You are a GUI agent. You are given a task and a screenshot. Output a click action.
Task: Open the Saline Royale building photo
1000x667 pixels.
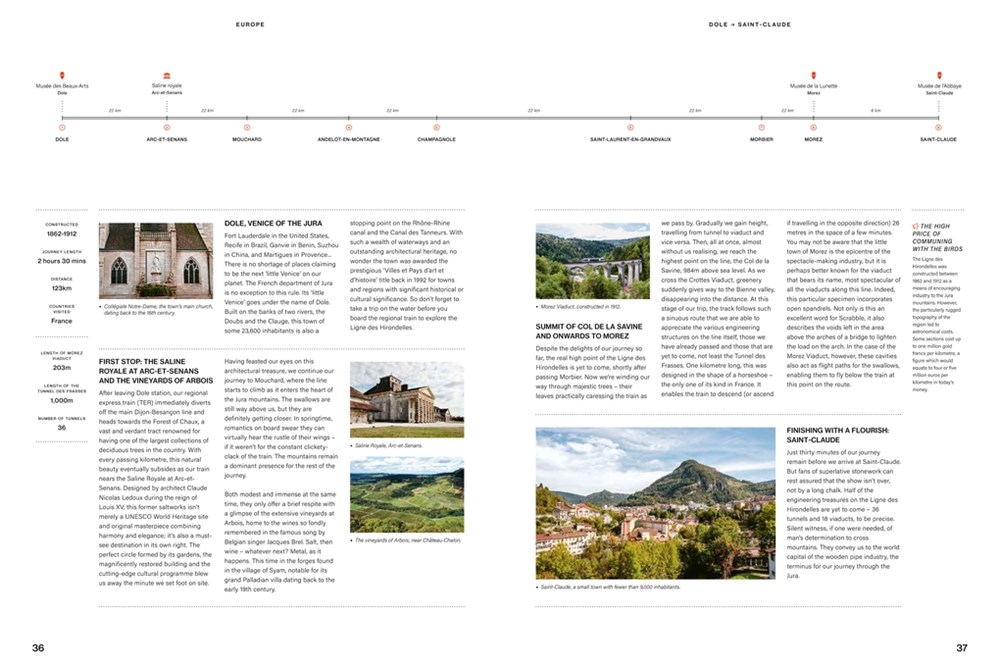(x=407, y=400)
